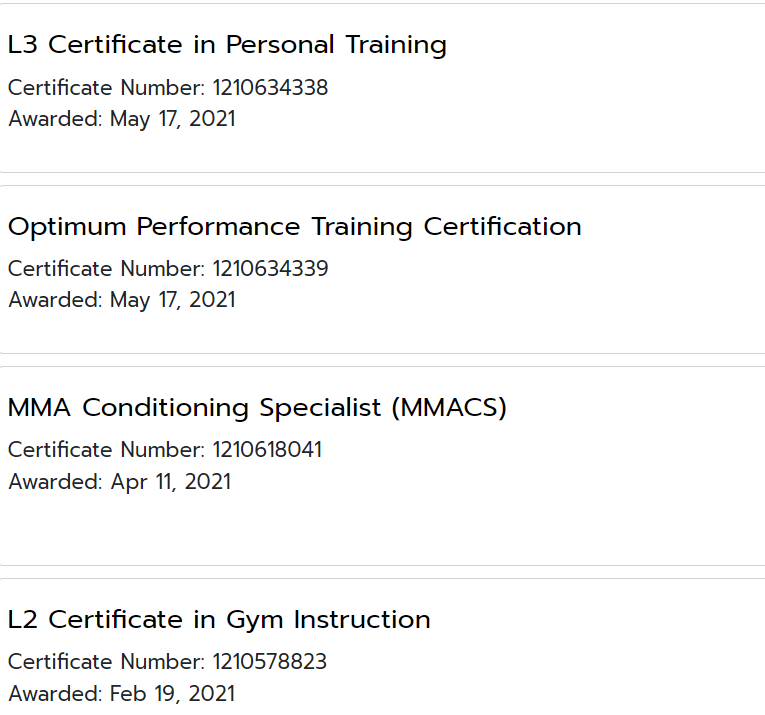Click the Certificate Number label in Optimum Performance card
This screenshot has height=715, width=765.
coord(106,269)
